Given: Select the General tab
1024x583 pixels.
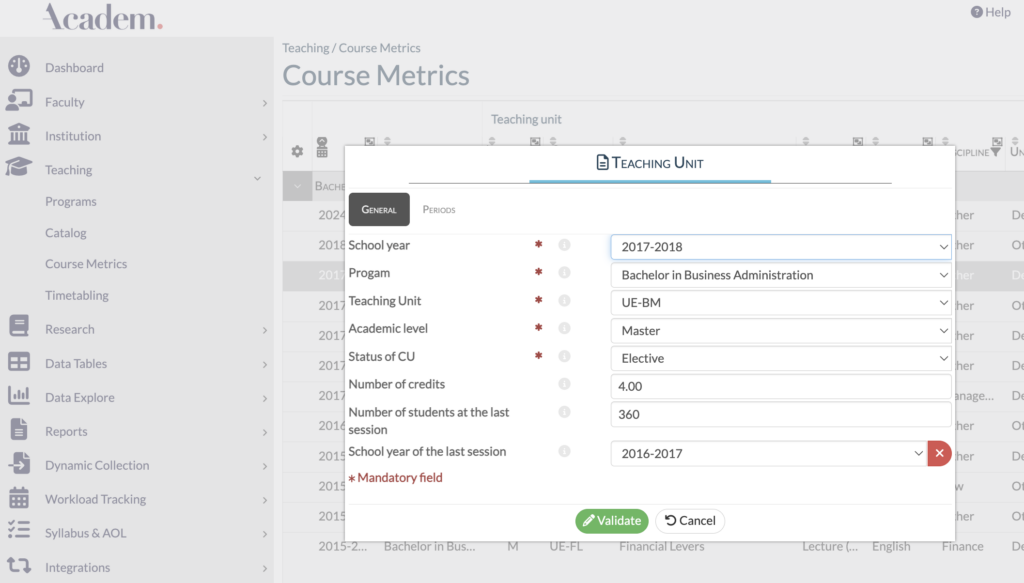Looking at the screenshot, I should coord(379,210).
